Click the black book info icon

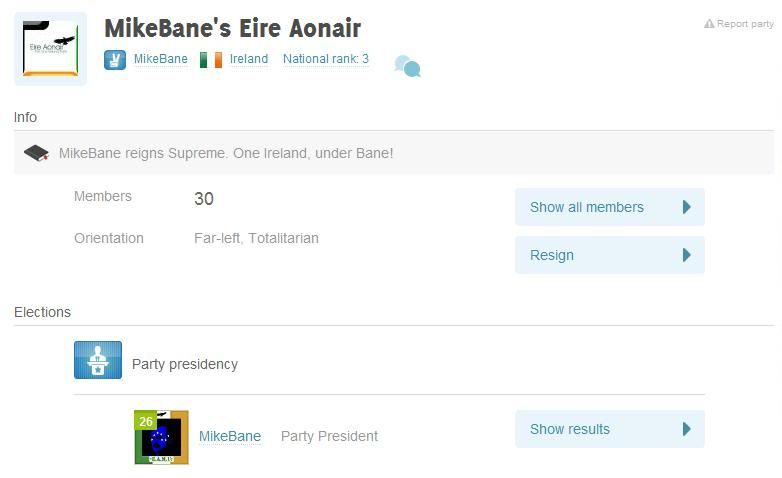[36, 153]
